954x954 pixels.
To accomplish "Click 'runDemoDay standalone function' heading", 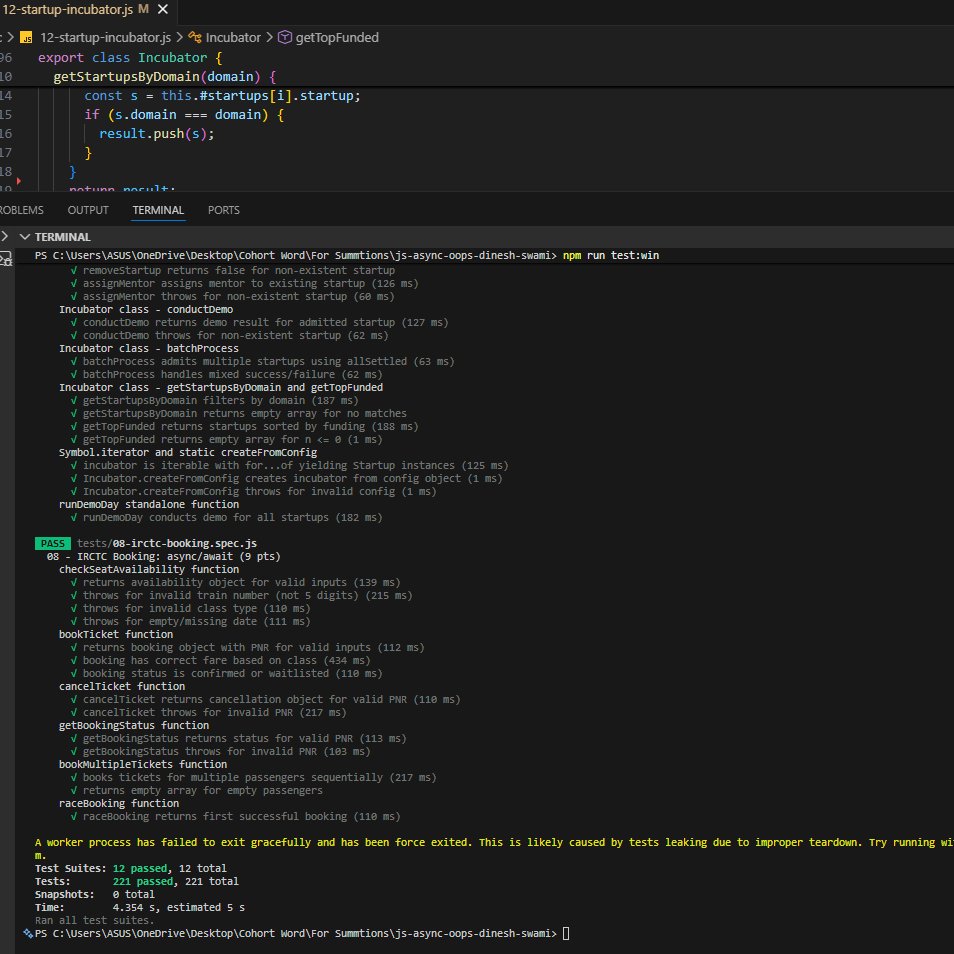I will [149, 504].
